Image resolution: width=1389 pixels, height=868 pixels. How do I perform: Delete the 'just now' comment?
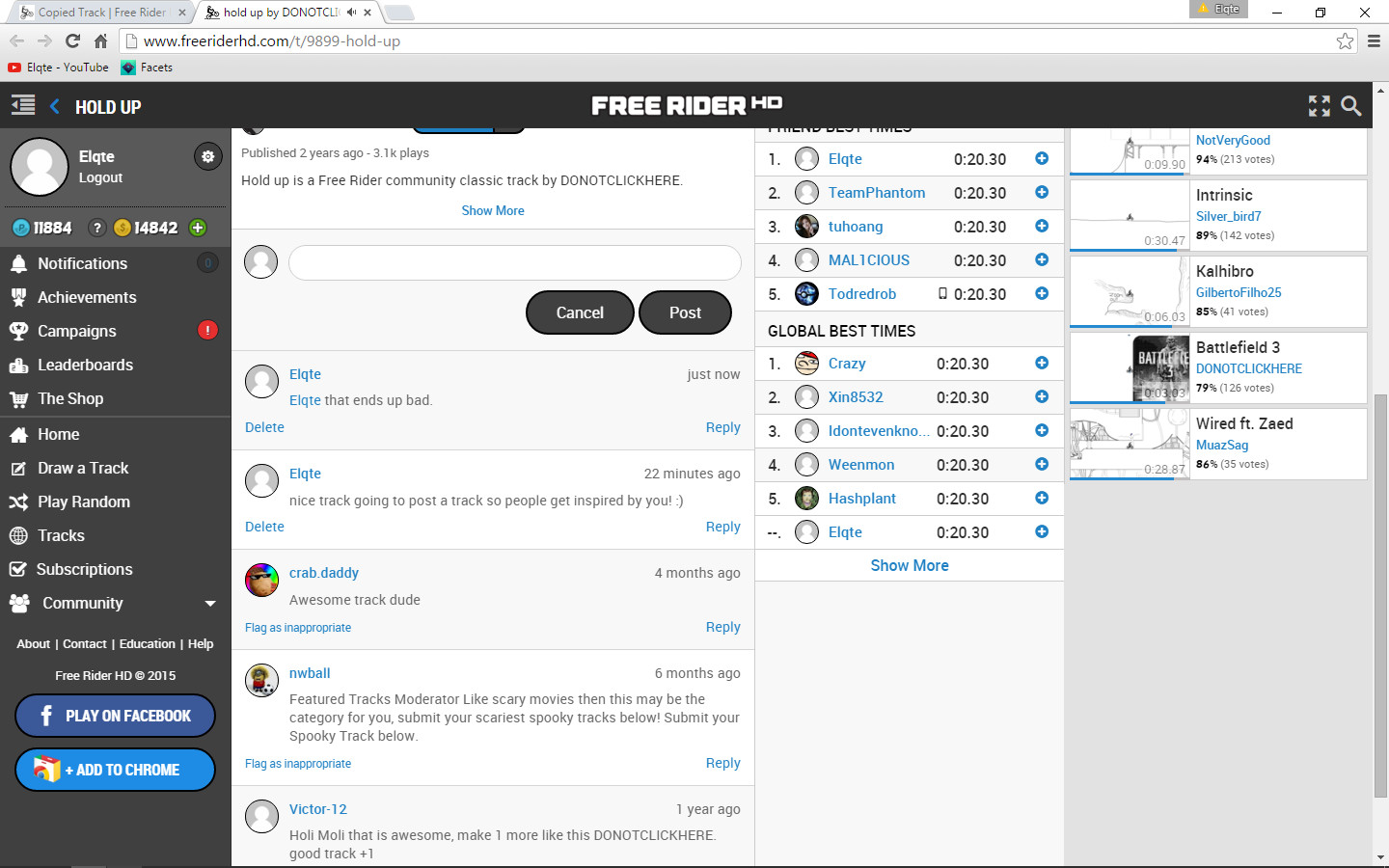click(264, 427)
